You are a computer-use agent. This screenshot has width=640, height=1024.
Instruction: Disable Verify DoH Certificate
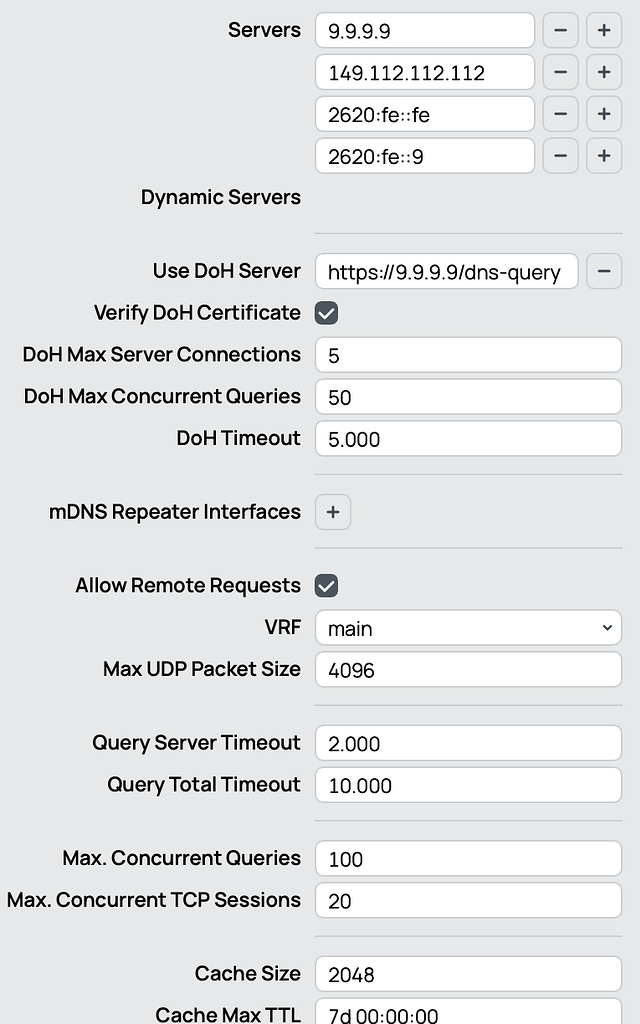[x=325, y=313]
